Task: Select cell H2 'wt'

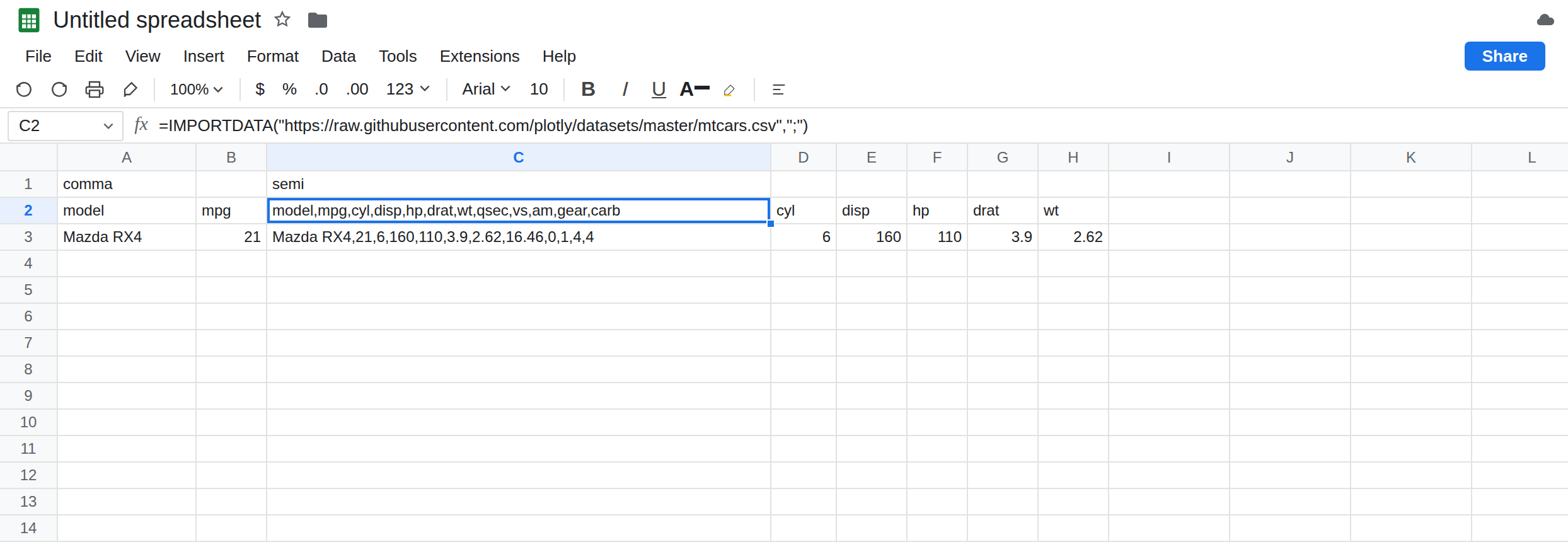Action: [1073, 210]
